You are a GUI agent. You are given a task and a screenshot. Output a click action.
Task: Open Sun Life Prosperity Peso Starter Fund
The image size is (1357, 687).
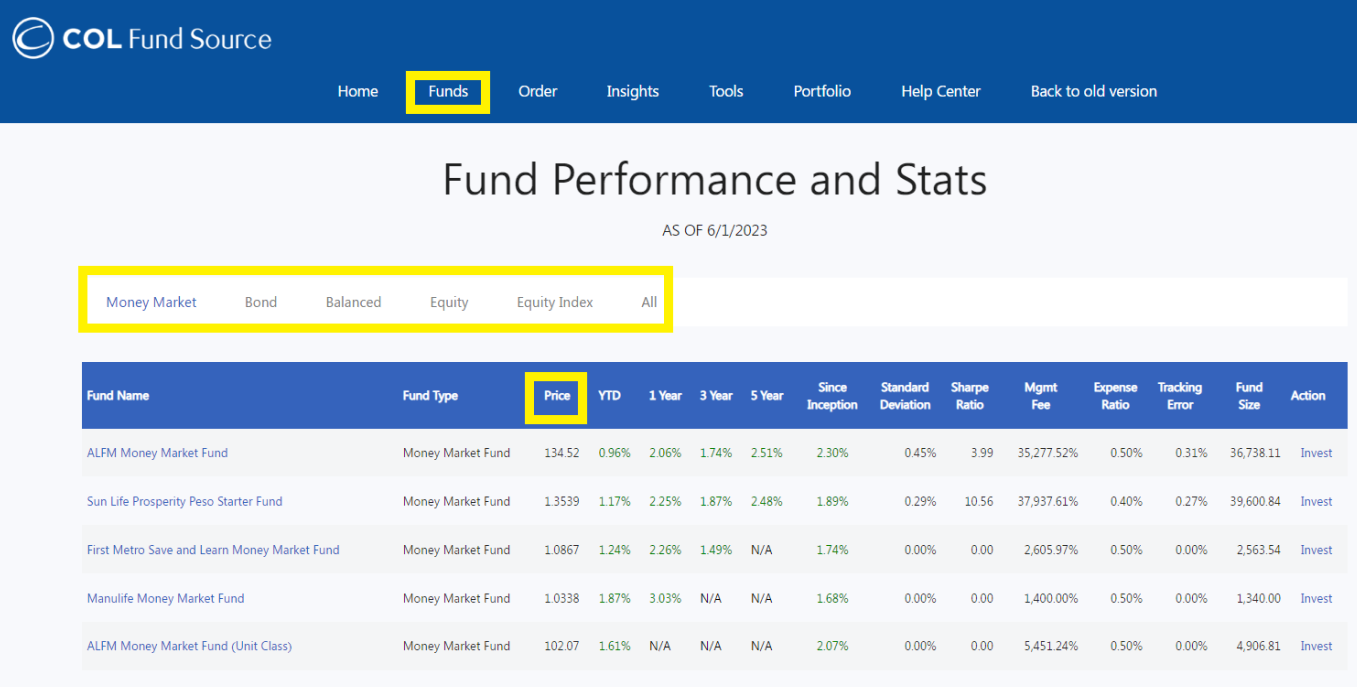[x=185, y=501]
